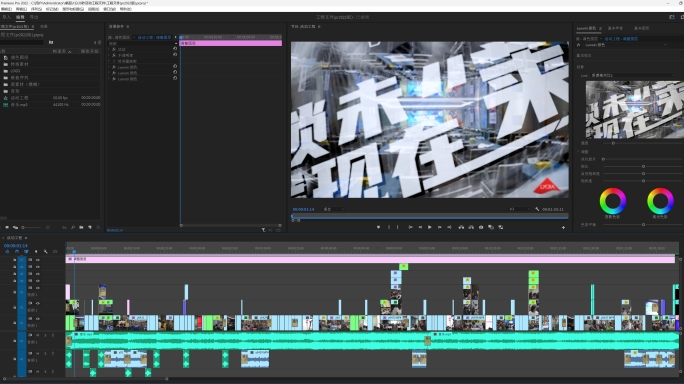This screenshot has height=384, width=684.
Task: Toggle Snap magnet in timeline header
Action: coord(17,251)
